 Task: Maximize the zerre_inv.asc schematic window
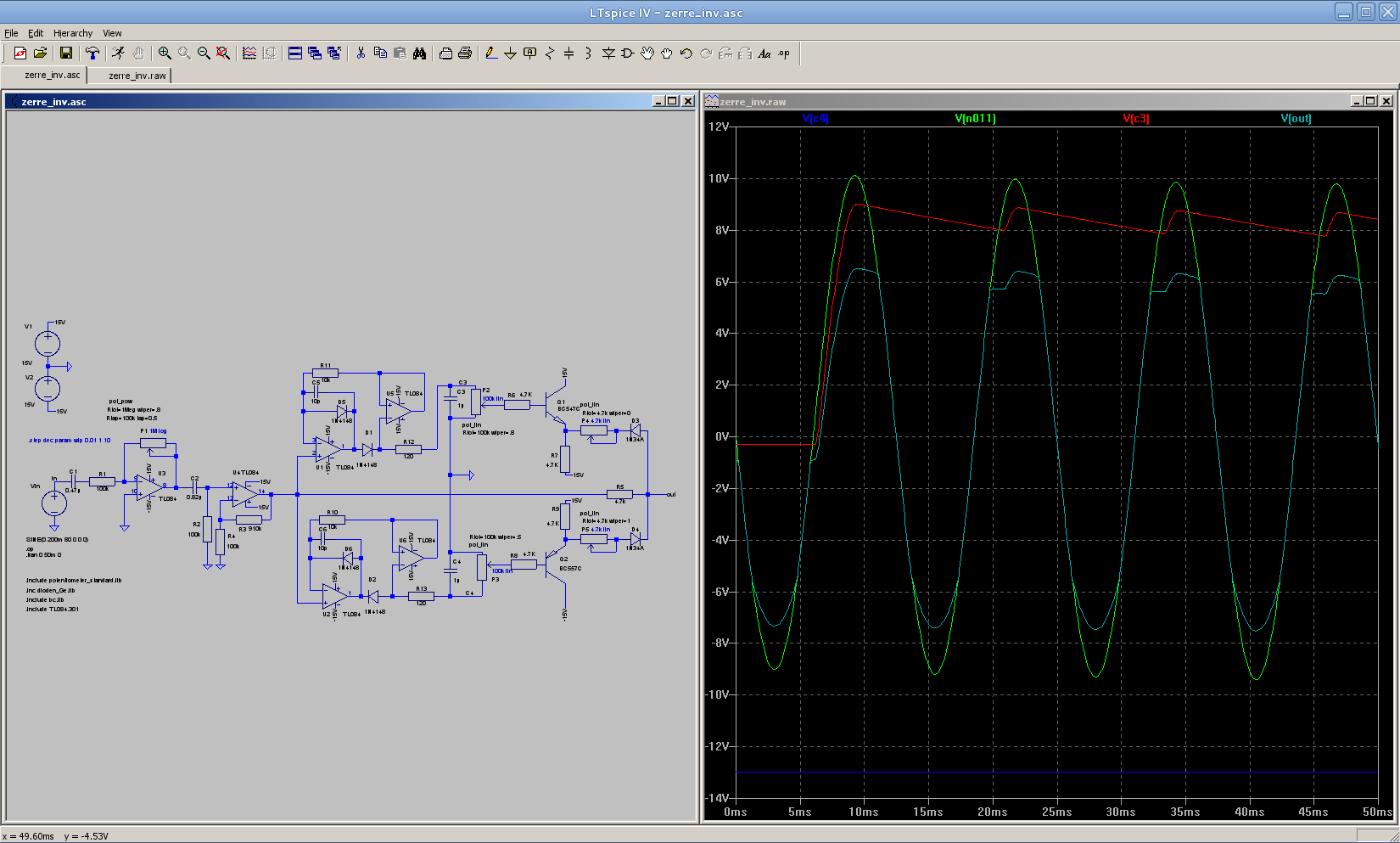click(x=673, y=101)
